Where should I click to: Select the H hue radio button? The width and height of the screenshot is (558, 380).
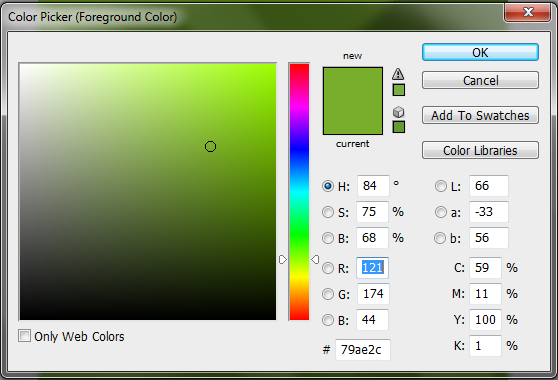(x=327, y=186)
